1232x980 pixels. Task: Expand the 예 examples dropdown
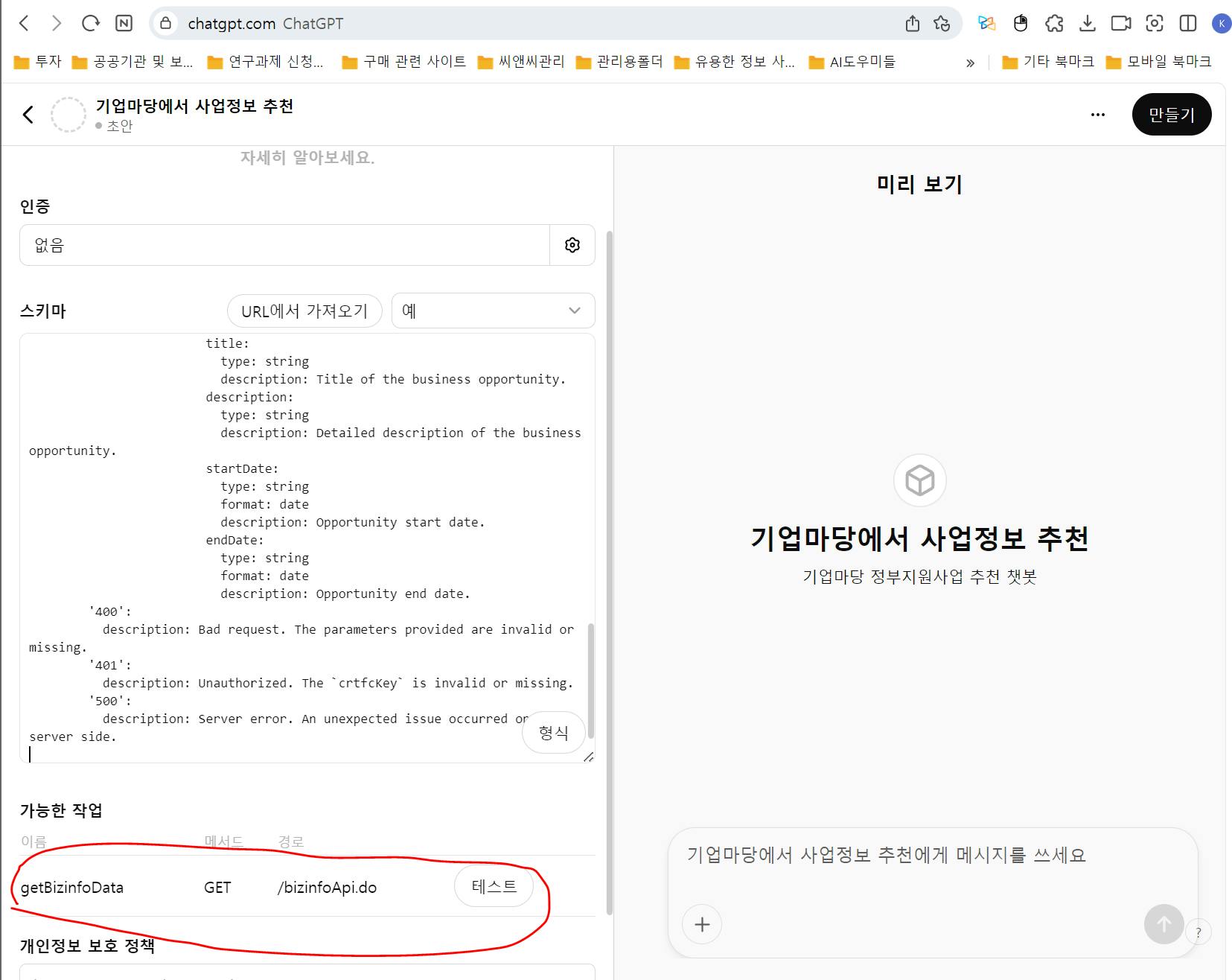coord(493,311)
